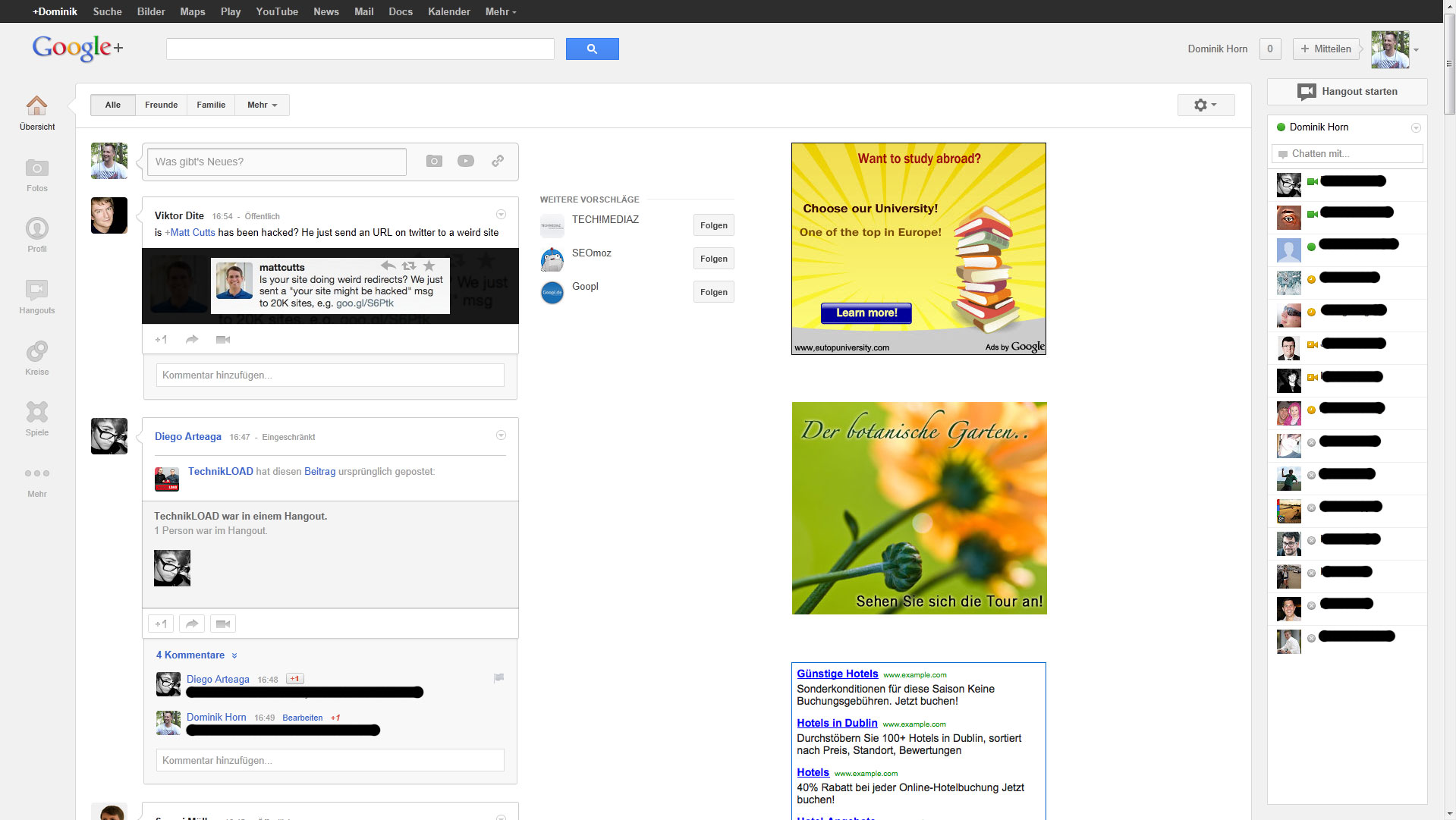Favorite the embedded mattcutts tweet with star

pyautogui.click(x=429, y=265)
